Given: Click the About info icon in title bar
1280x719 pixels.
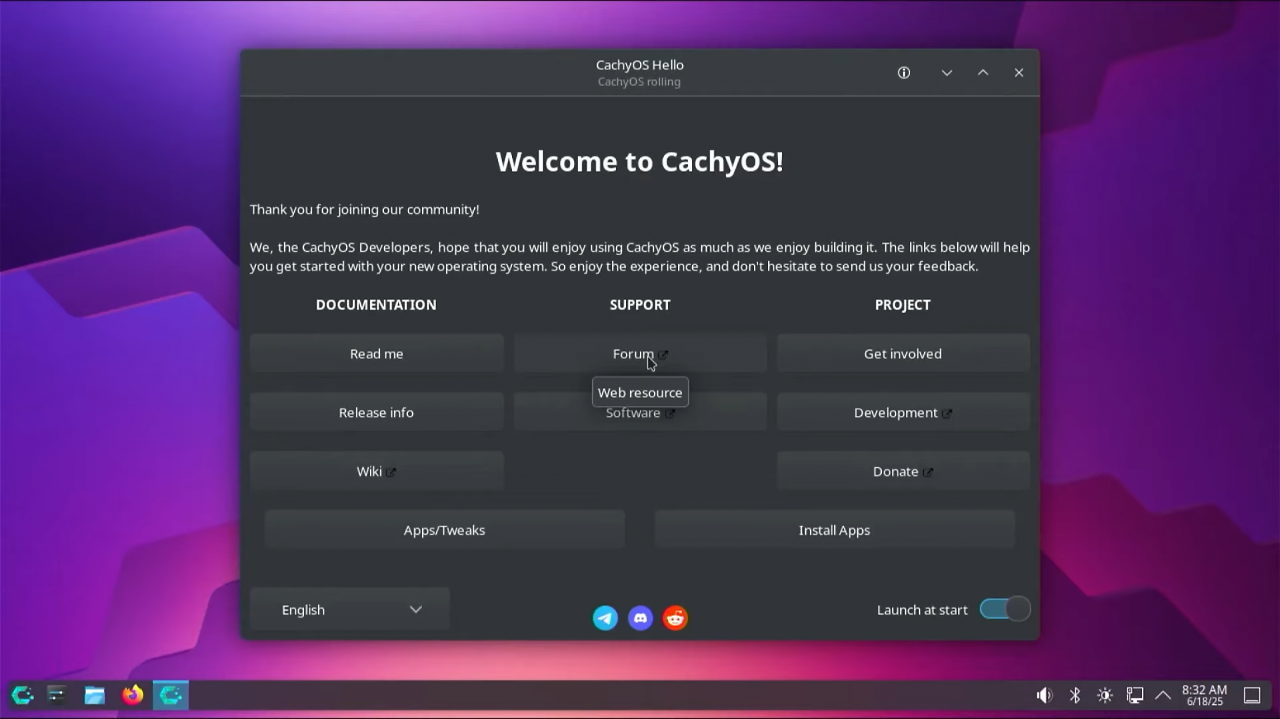Looking at the screenshot, I should pos(904,73).
